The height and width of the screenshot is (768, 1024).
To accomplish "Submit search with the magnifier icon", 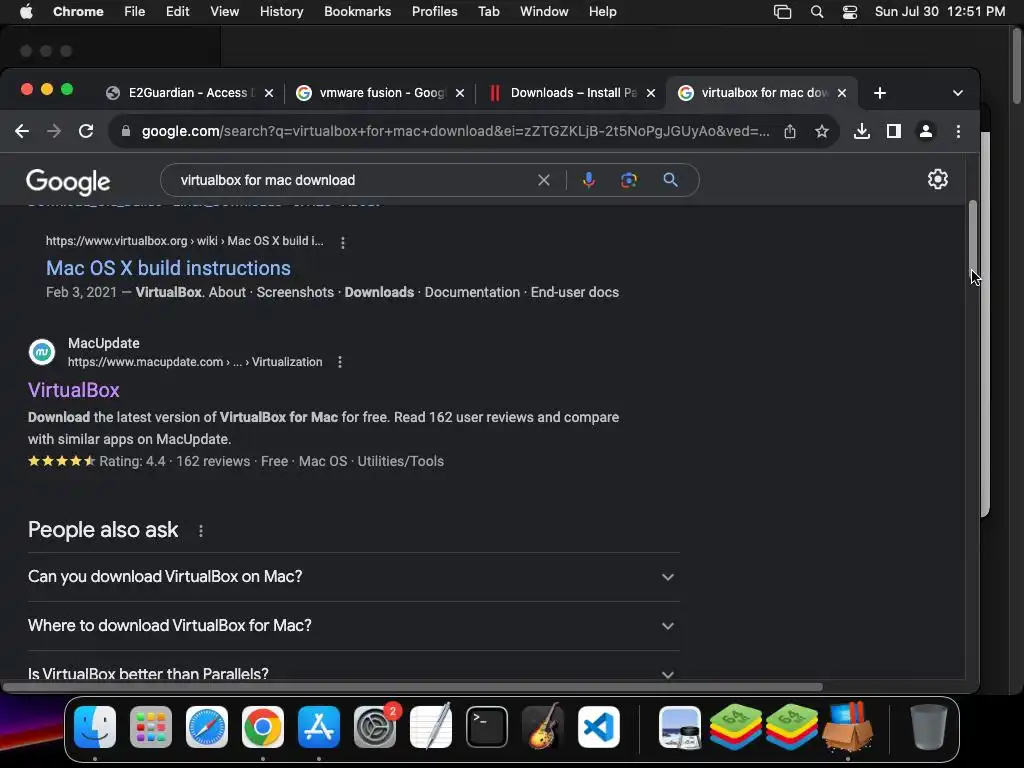I will click(670, 180).
